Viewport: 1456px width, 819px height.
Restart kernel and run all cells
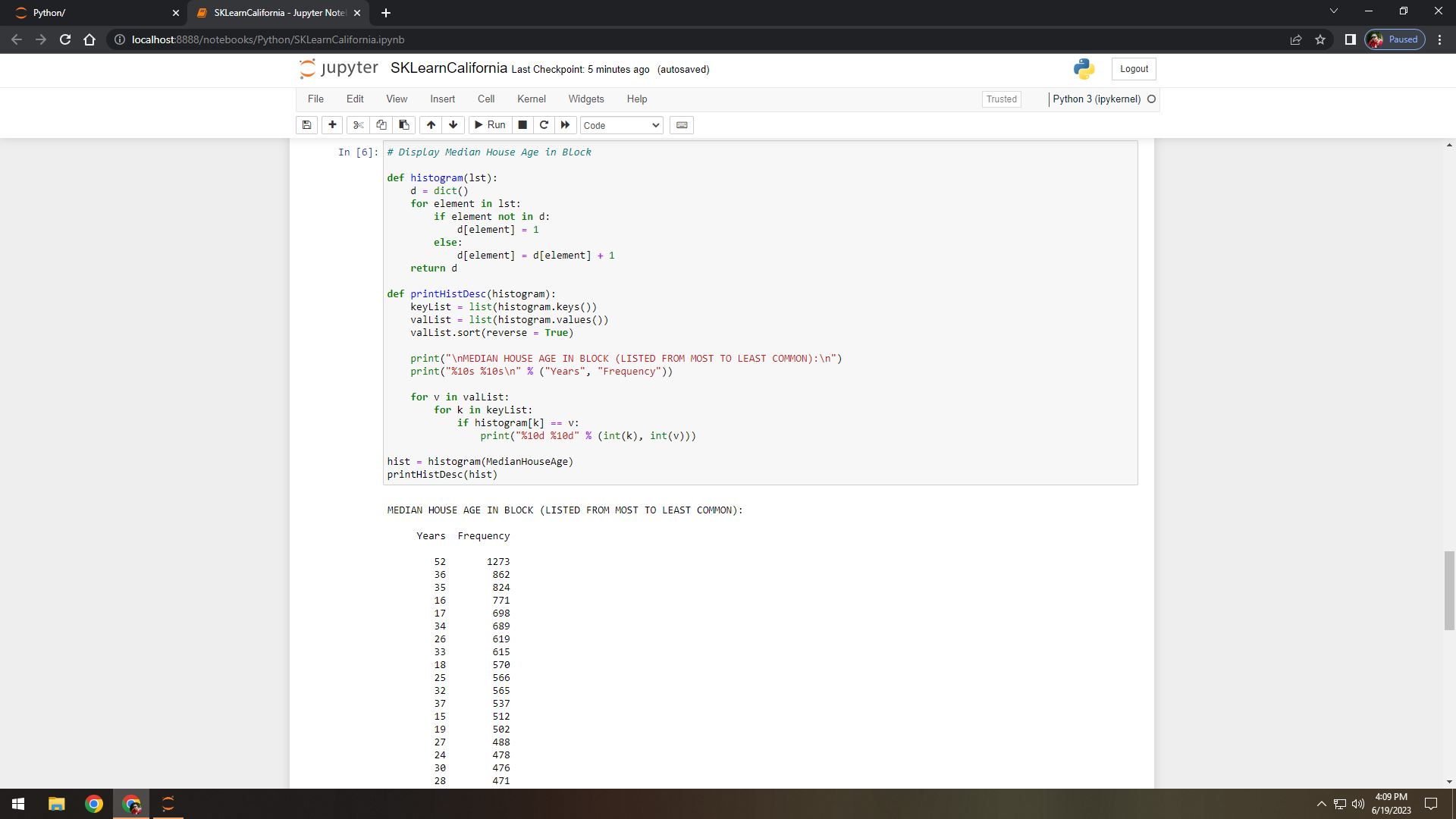[565, 125]
